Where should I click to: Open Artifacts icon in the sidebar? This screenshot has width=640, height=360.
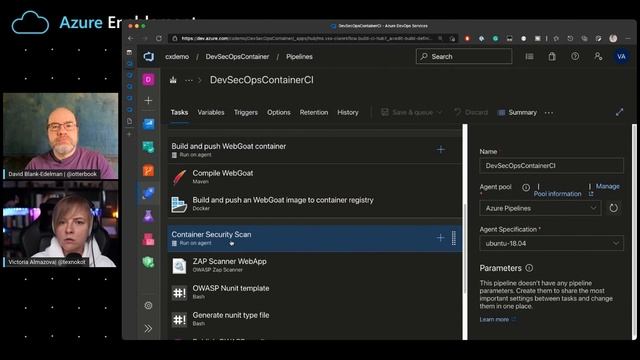tap(148, 239)
